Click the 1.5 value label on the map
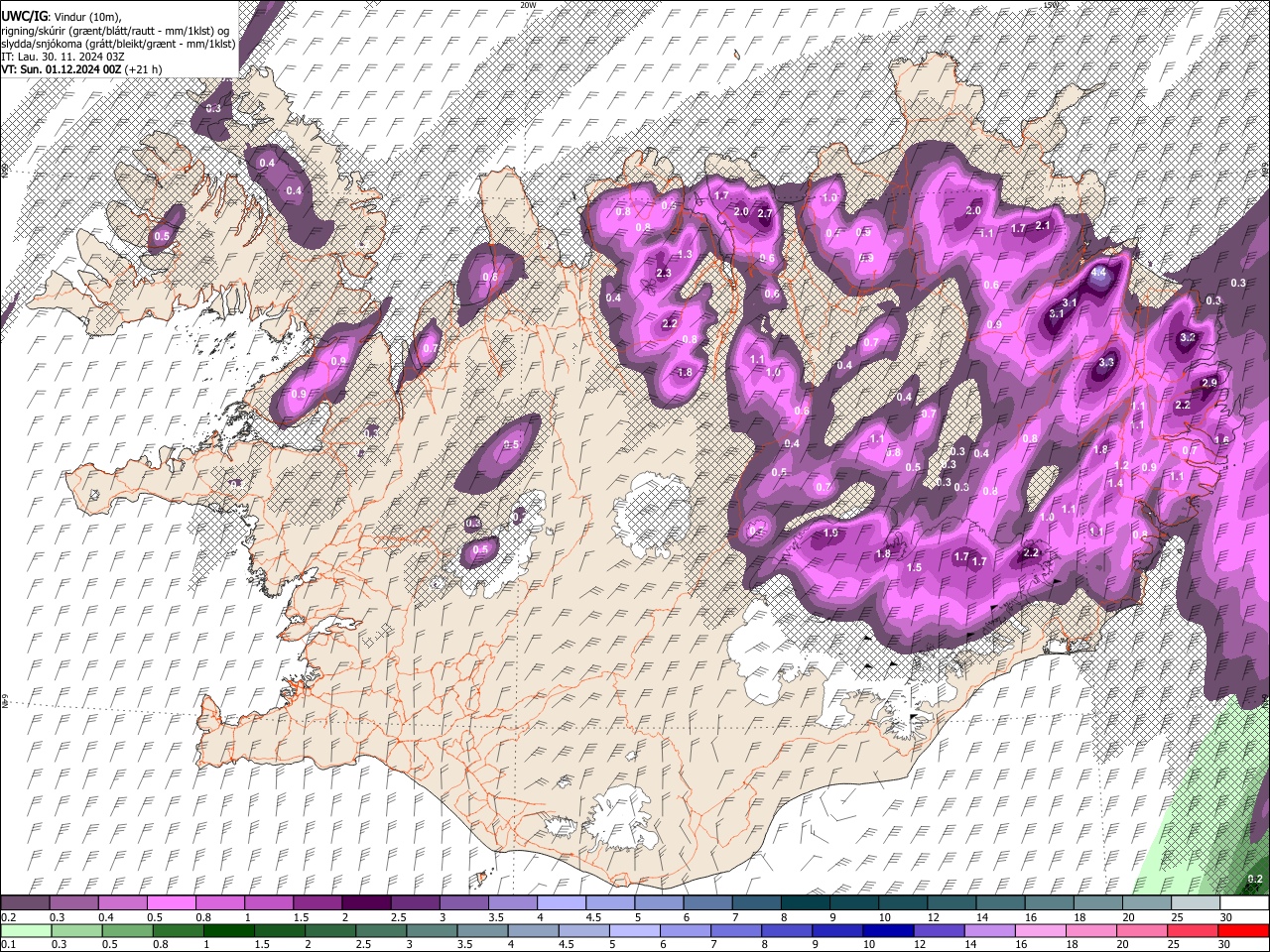This screenshot has width=1270, height=952. click(915, 567)
